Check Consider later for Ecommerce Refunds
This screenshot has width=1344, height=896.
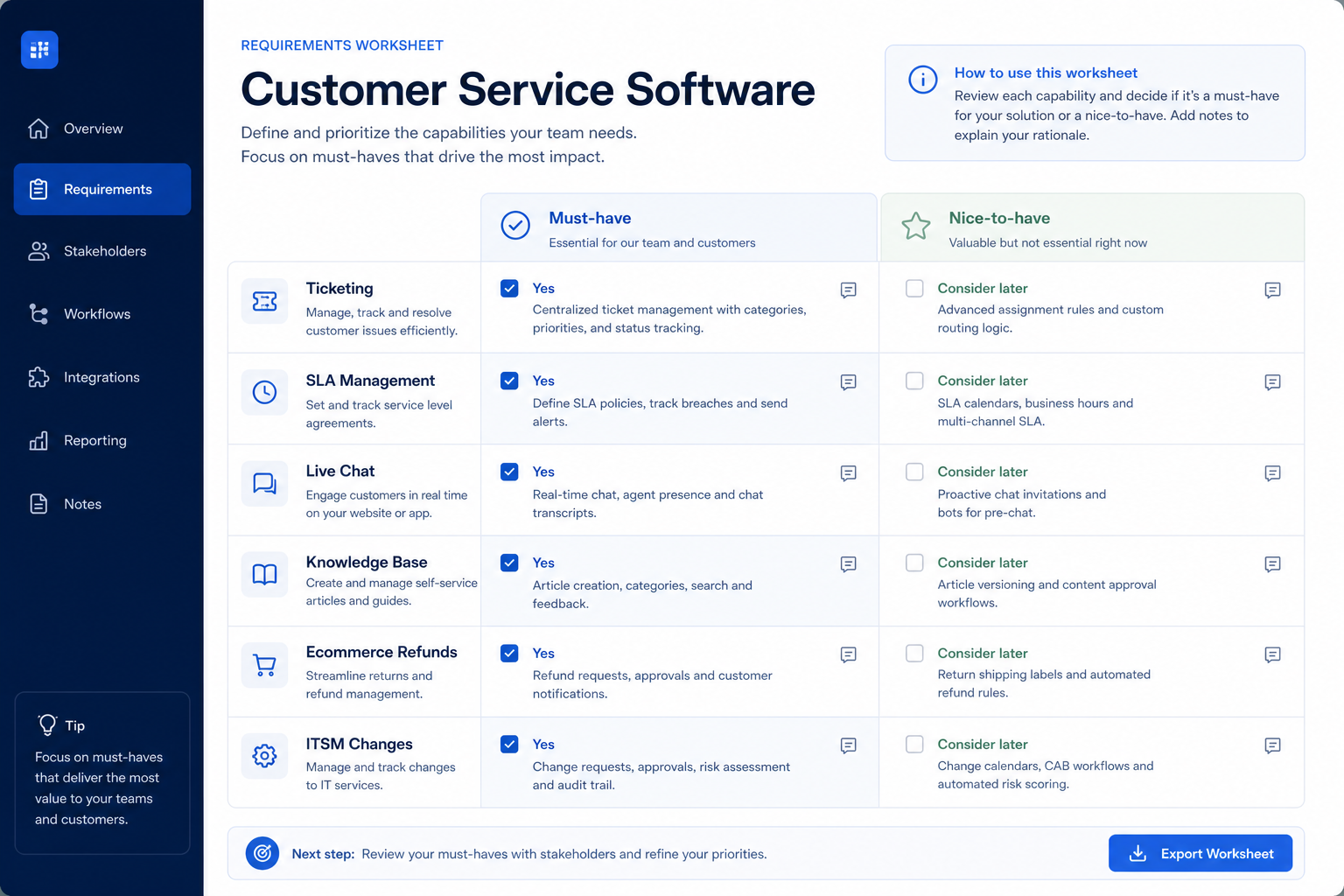914,653
